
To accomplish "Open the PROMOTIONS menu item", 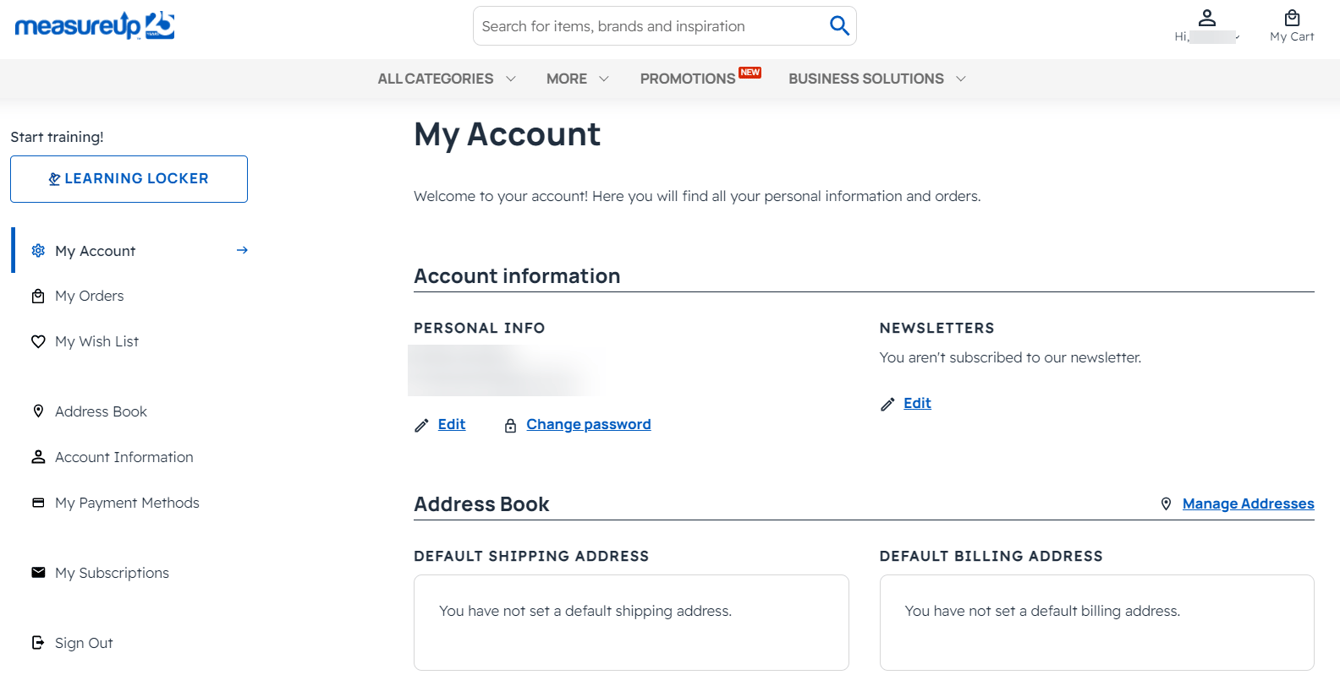I will coord(689,78).
